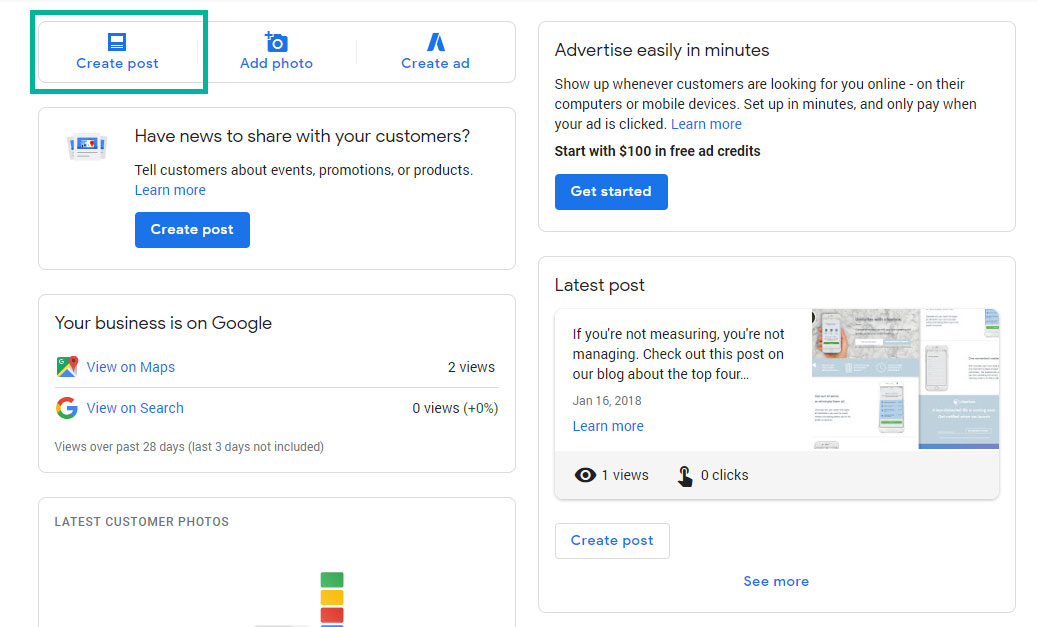Screen dimensions: 1038x627
Task: Click Get started for free ad credits
Action: click(x=611, y=191)
